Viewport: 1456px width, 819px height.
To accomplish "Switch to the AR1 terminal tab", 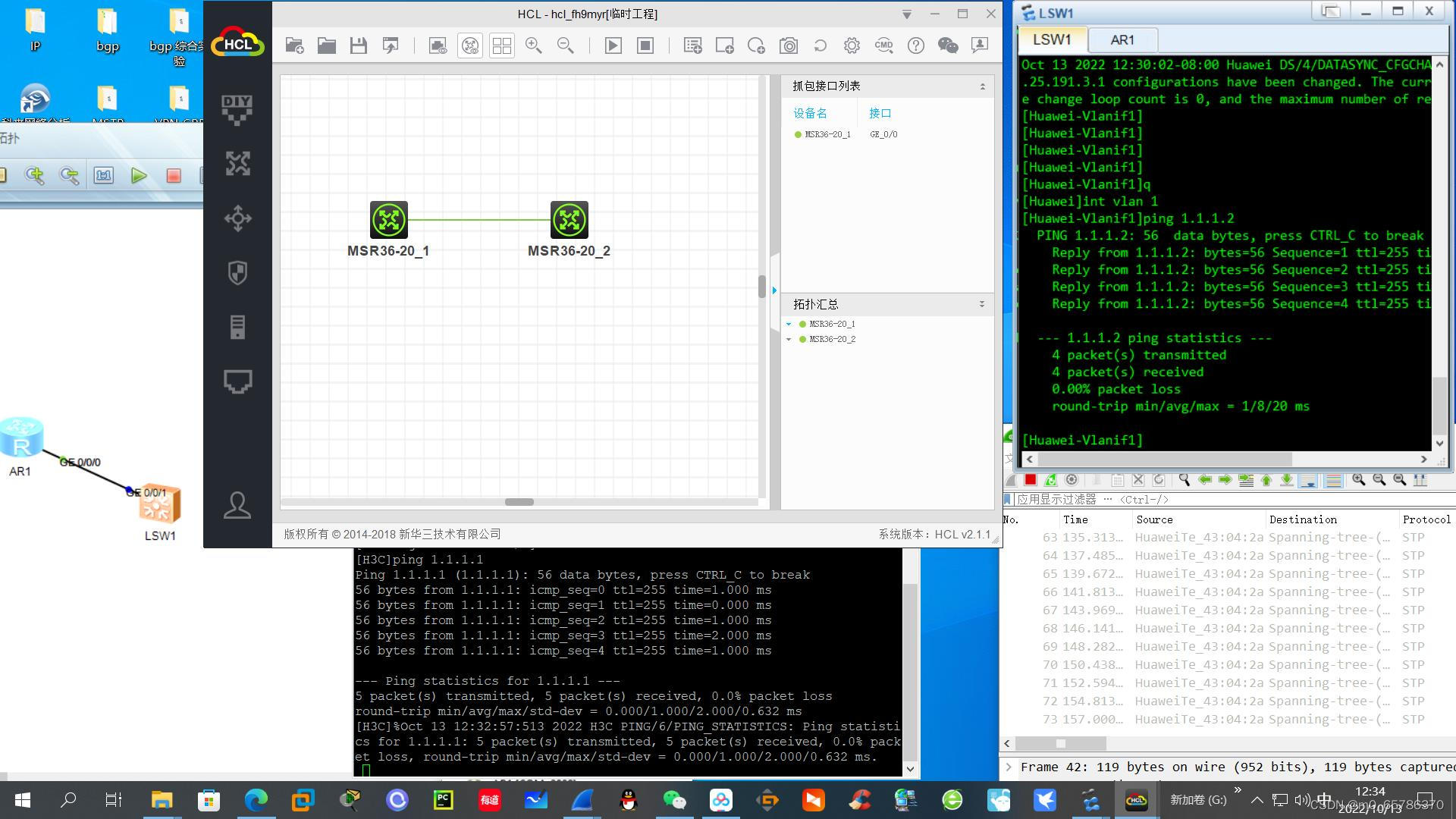I will tap(1122, 40).
